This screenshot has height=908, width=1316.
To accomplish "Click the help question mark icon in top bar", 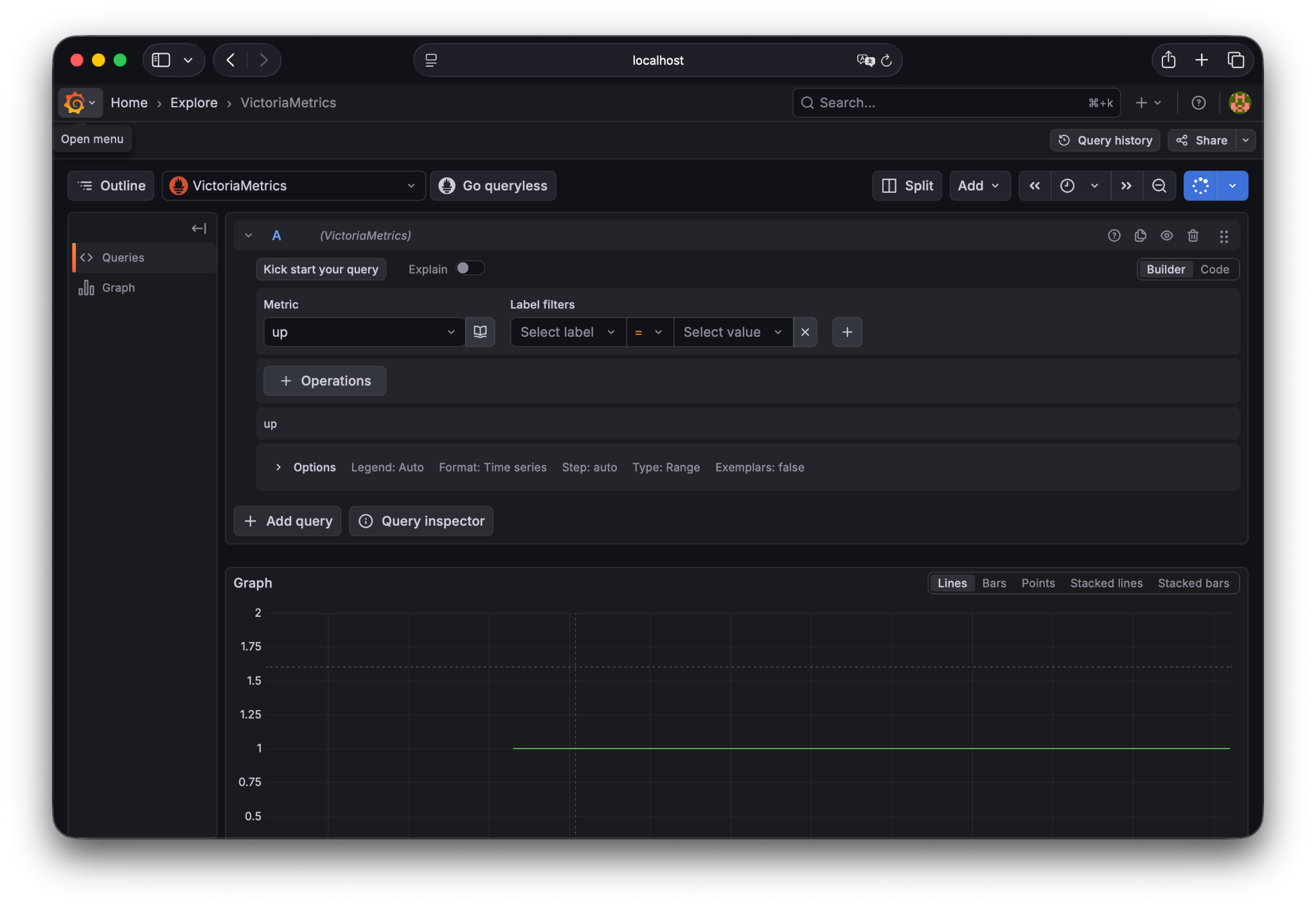I will pyautogui.click(x=1198, y=103).
